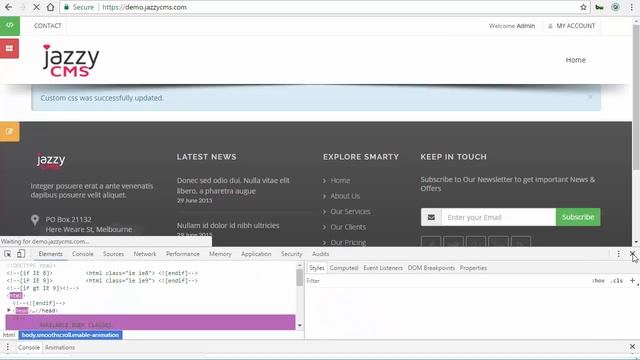Select the html element node in DOM tree
The image size is (640, 360).
coord(16,296)
